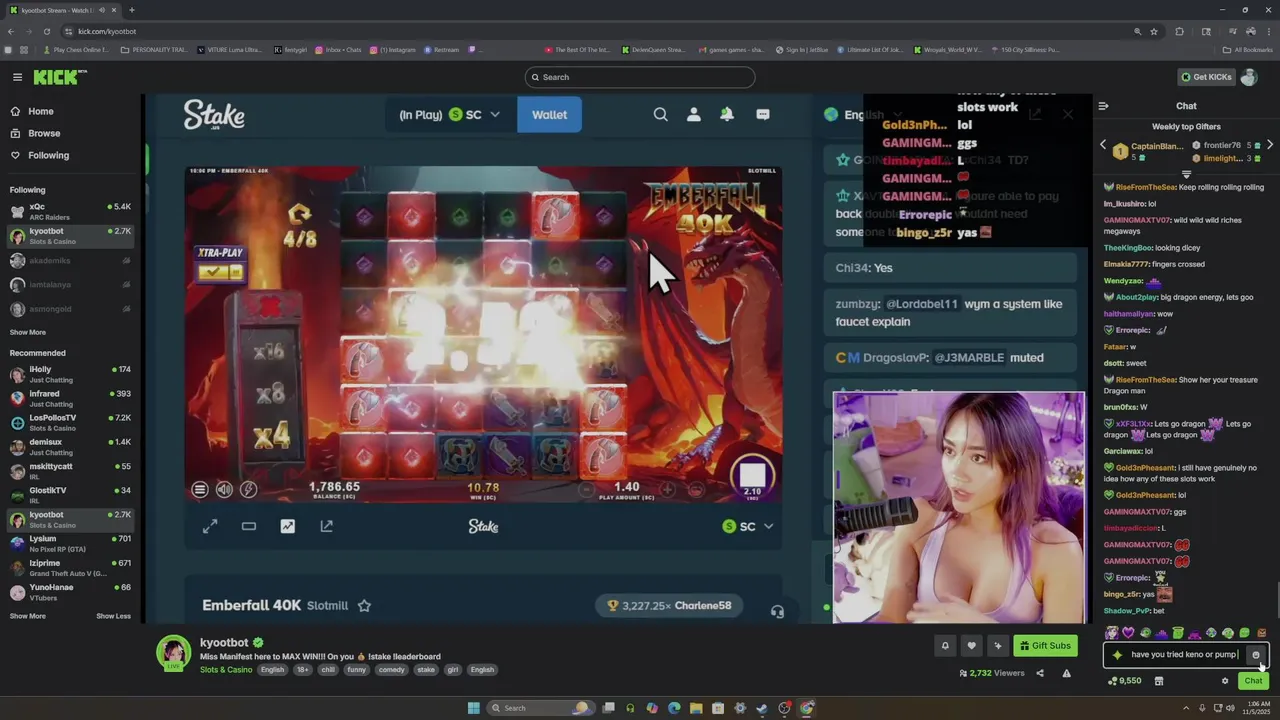Share the stream

pos(1039,673)
